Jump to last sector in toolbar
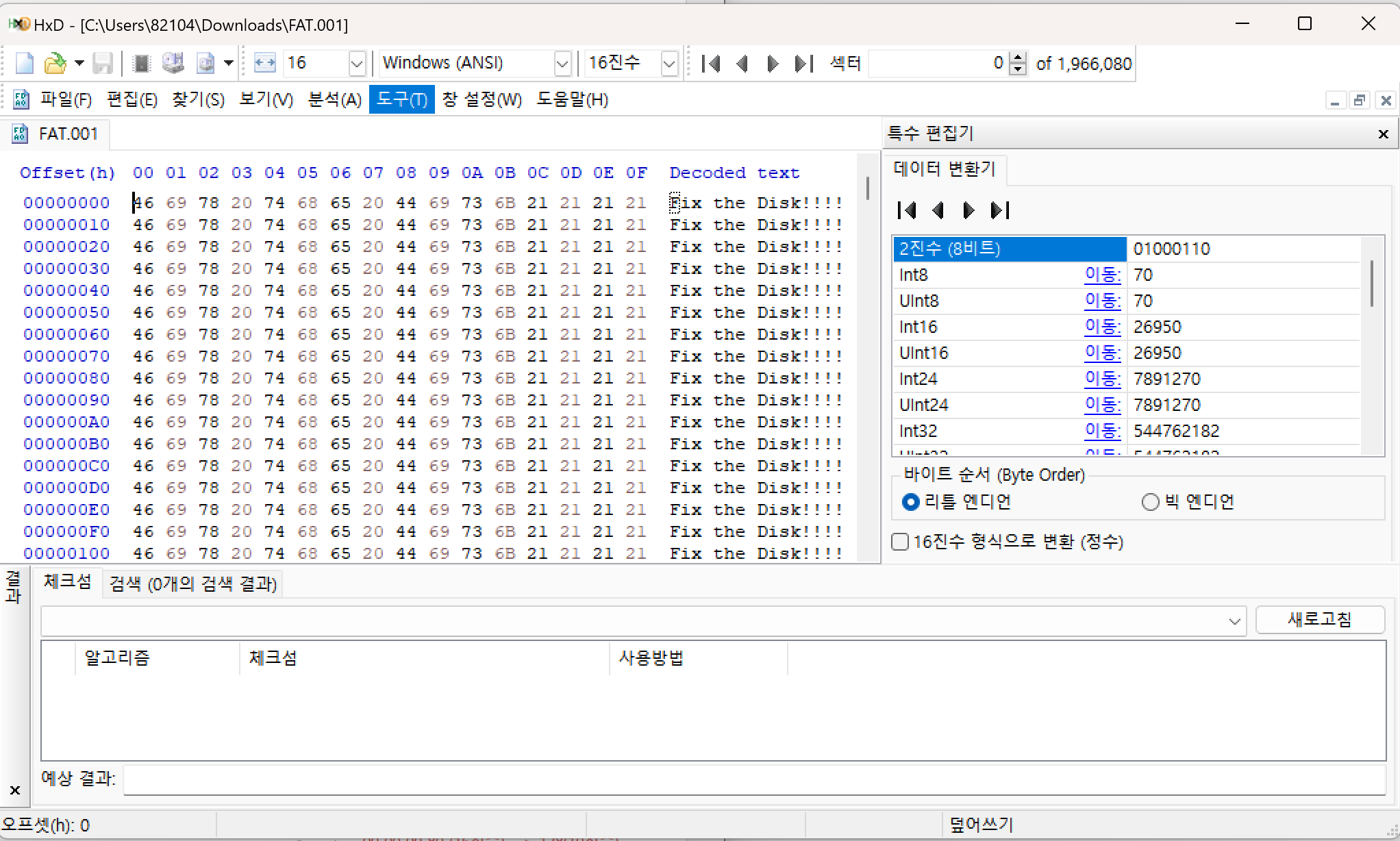1400x841 pixels. pos(803,64)
